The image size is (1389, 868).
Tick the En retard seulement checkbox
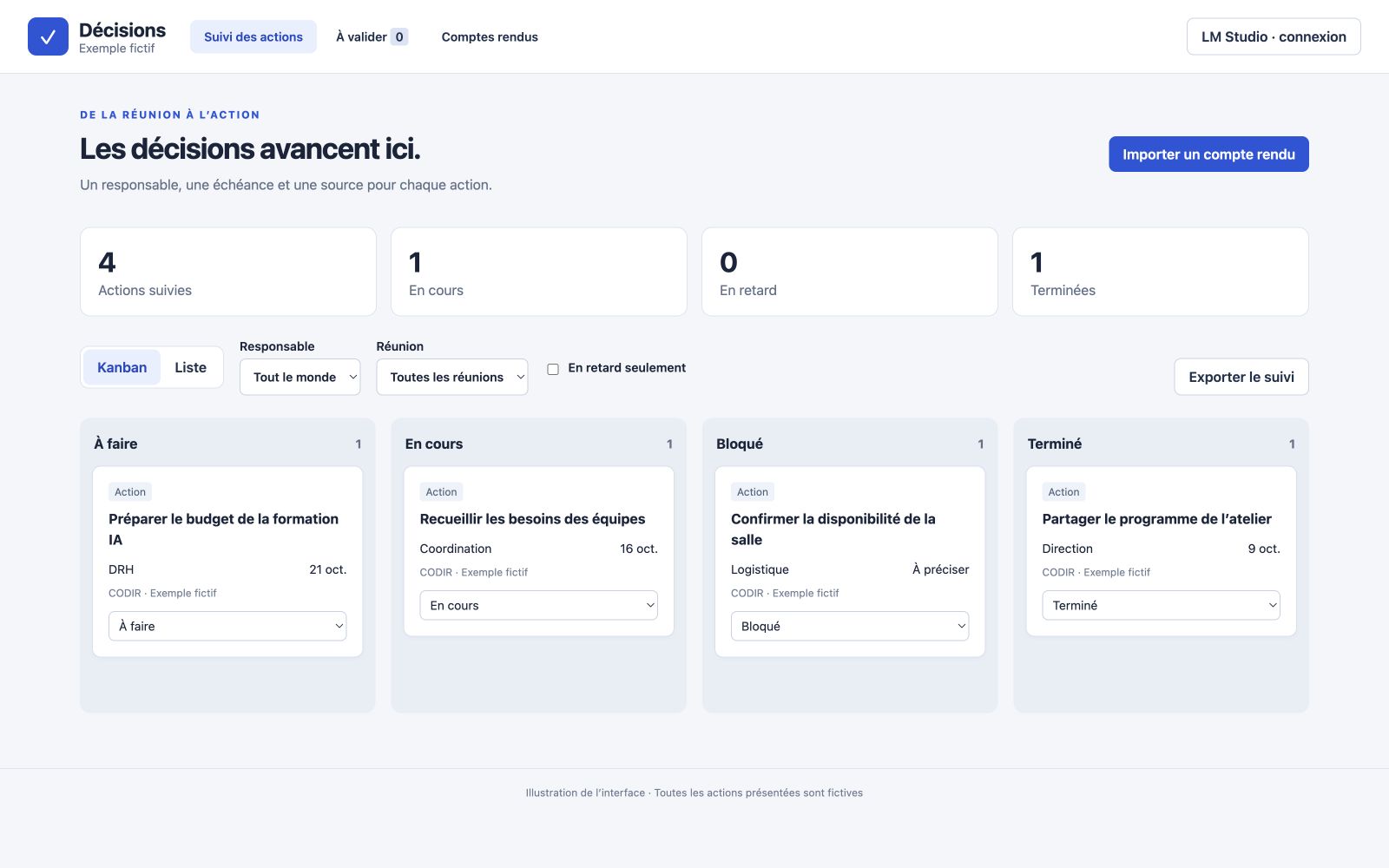tap(553, 369)
